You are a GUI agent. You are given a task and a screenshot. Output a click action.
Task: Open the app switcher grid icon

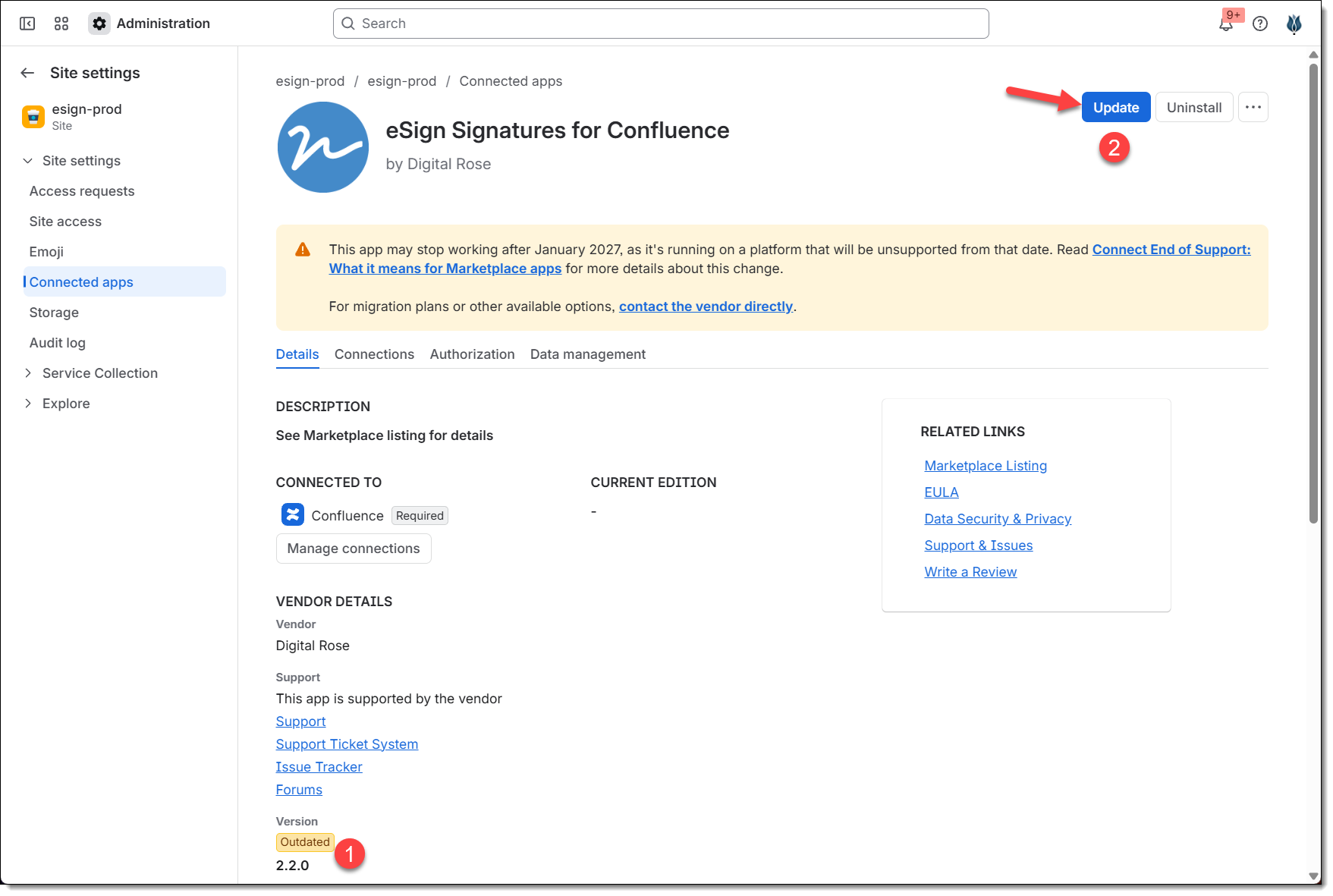tap(61, 24)
